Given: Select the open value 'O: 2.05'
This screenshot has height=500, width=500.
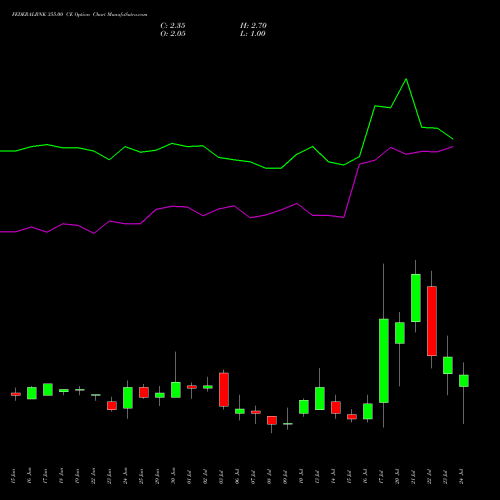Looking at the screenshot, I should [x=173, y=34].
